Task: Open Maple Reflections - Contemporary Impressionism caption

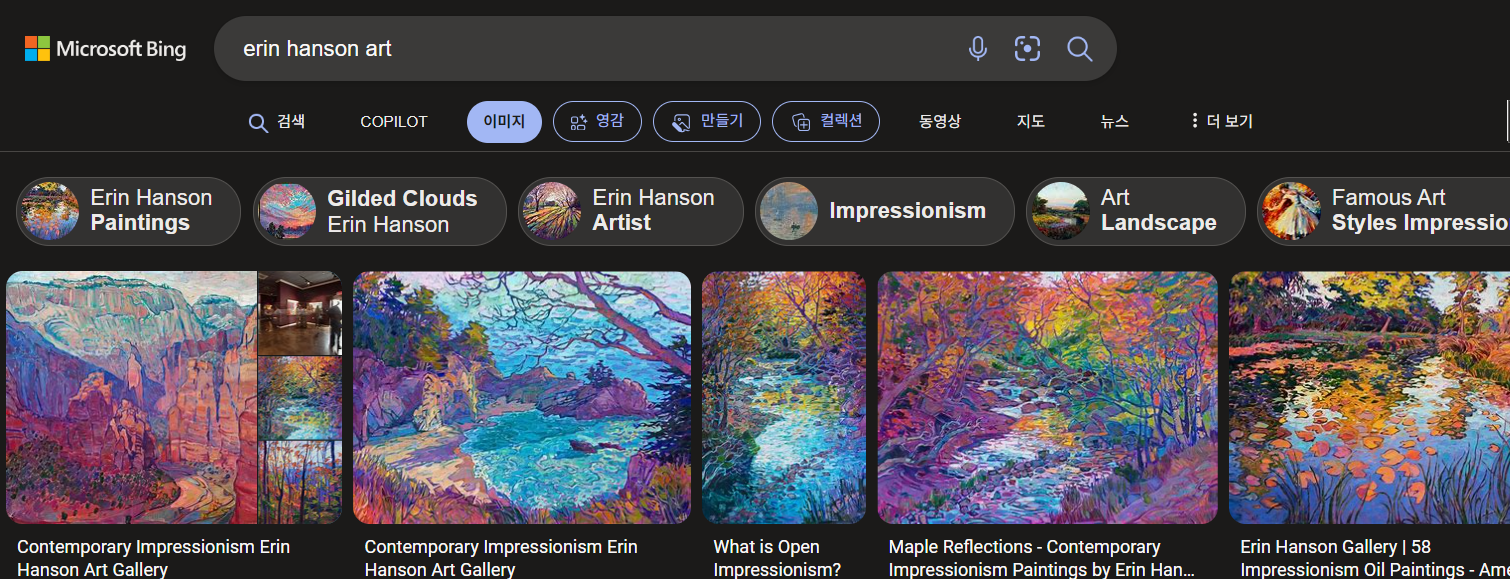Action: coord(1042,558)
